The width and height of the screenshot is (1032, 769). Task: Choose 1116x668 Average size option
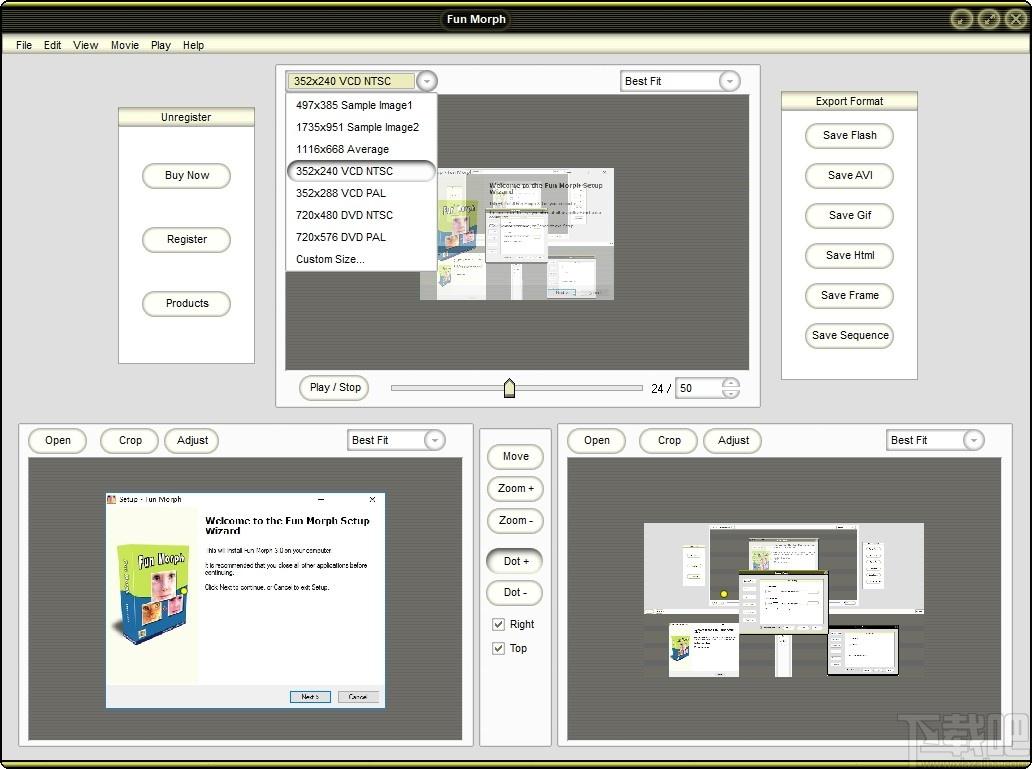pos(361,149)
